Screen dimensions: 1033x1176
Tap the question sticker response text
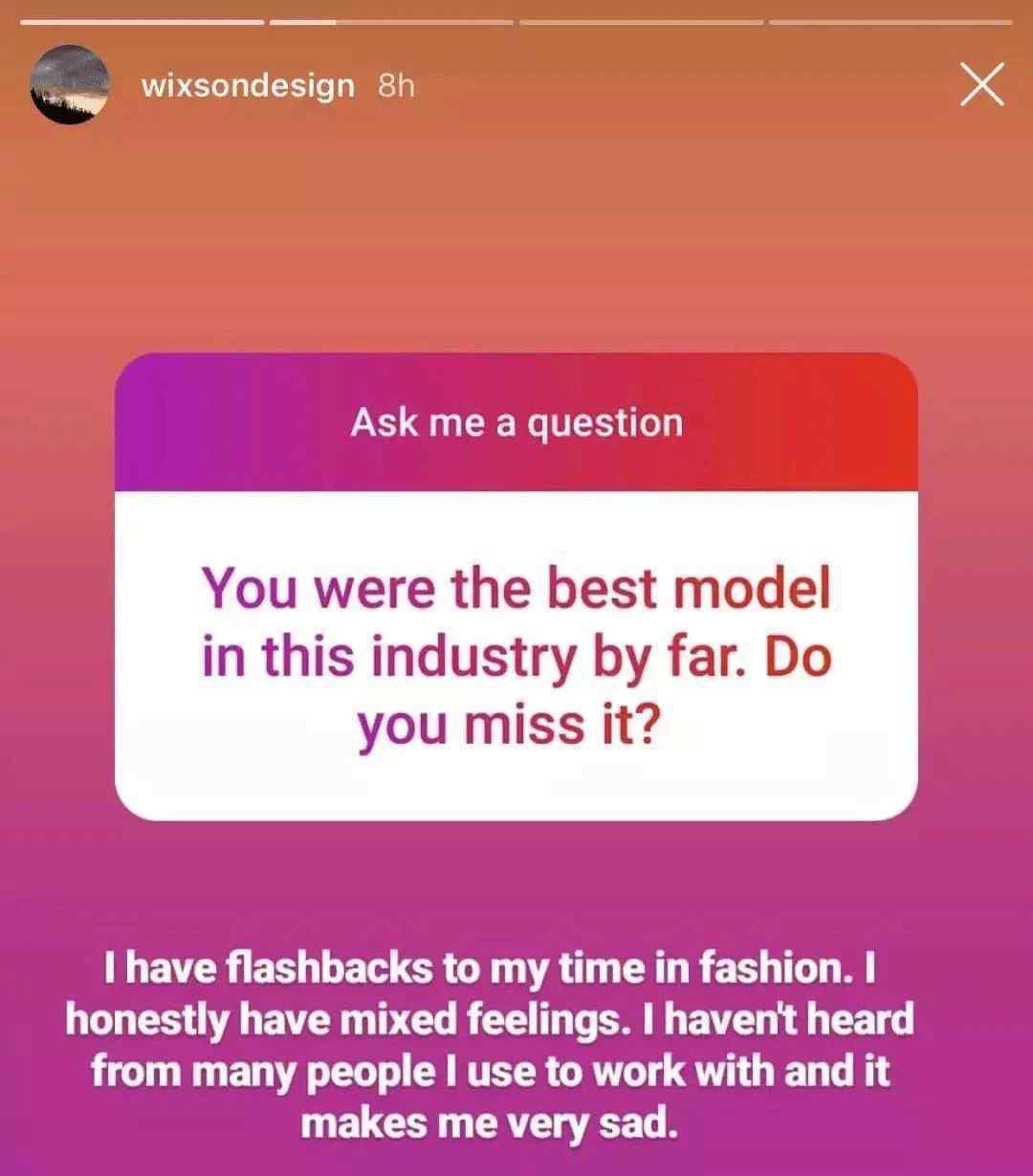(516, 656)
